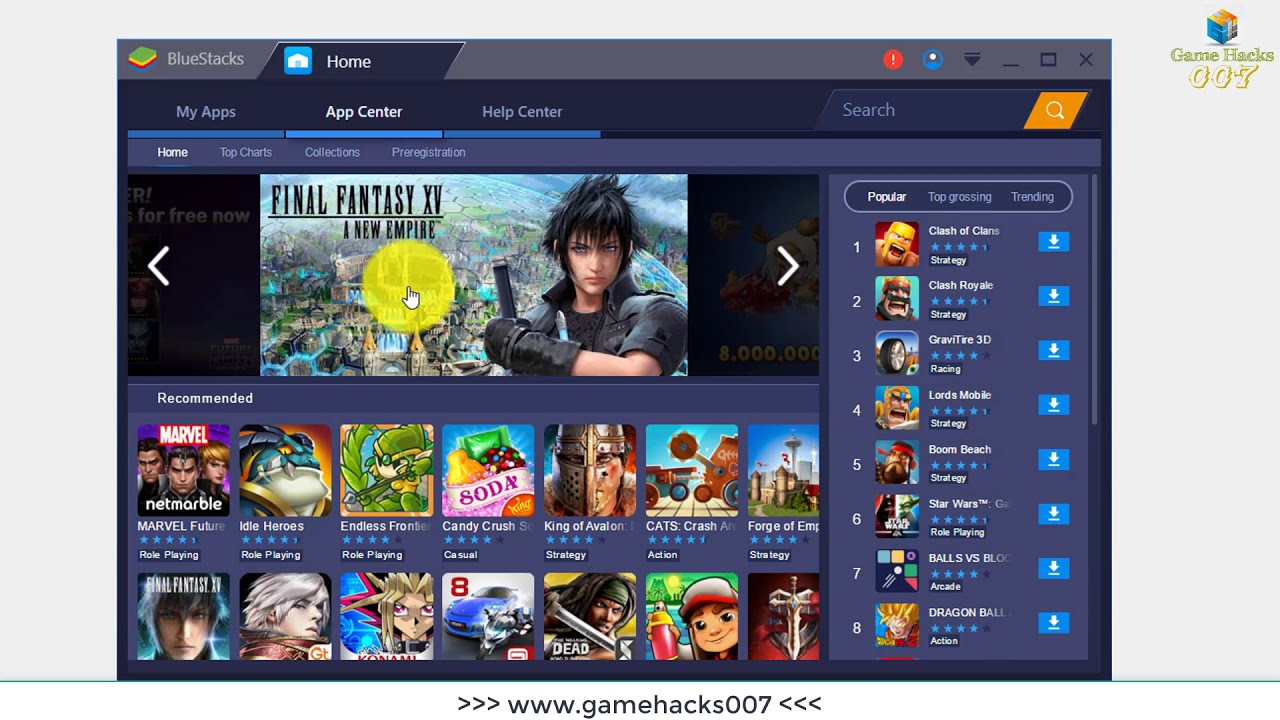The width and height of the screenshot is (1280, 720).
Task: Click the Clash of Clans title text
Action: point(964,231)
